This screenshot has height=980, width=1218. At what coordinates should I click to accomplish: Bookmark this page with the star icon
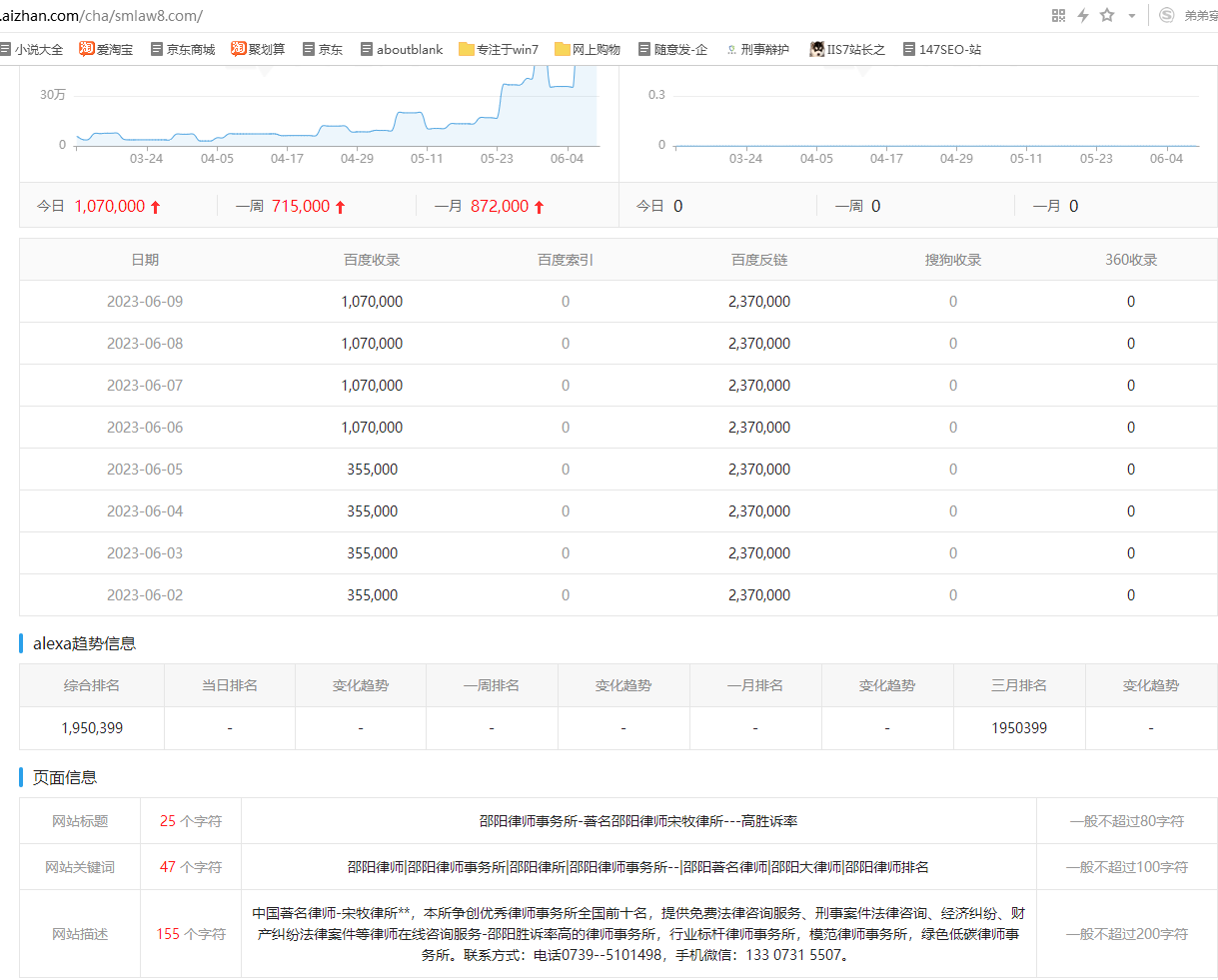pyautogui.click(x=1107, y=15)
